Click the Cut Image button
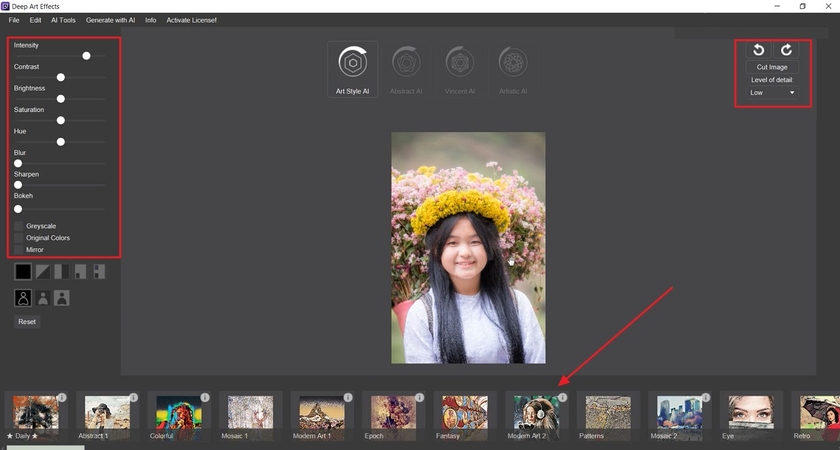 [x=772, y=67]
